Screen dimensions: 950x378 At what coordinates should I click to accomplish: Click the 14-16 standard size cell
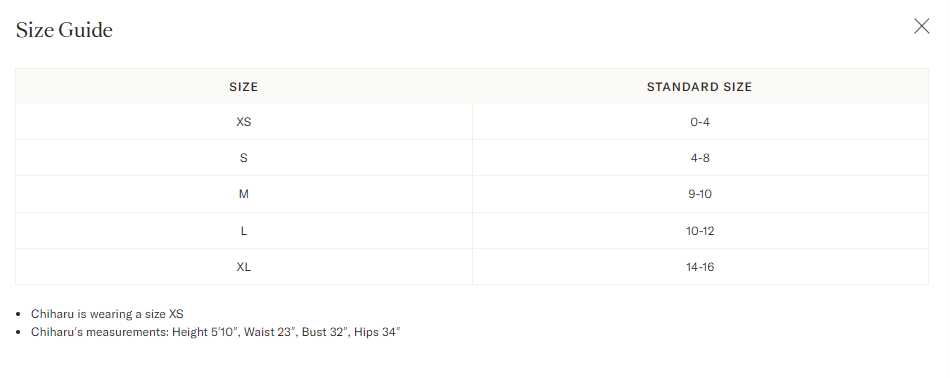pos(700,267)
